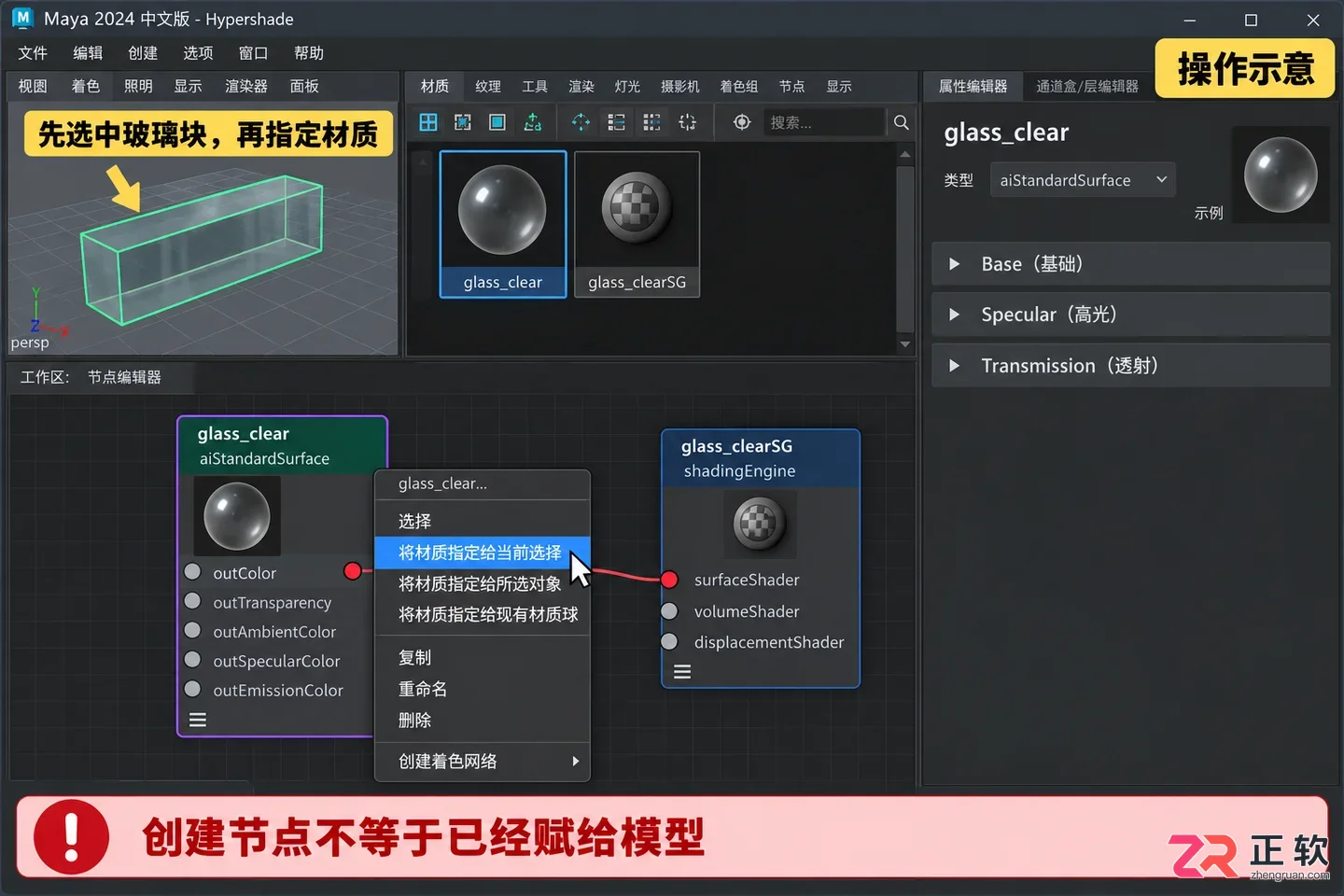Click the list-style connections icon
The image size is (1344, 896).
coord(616,122)
